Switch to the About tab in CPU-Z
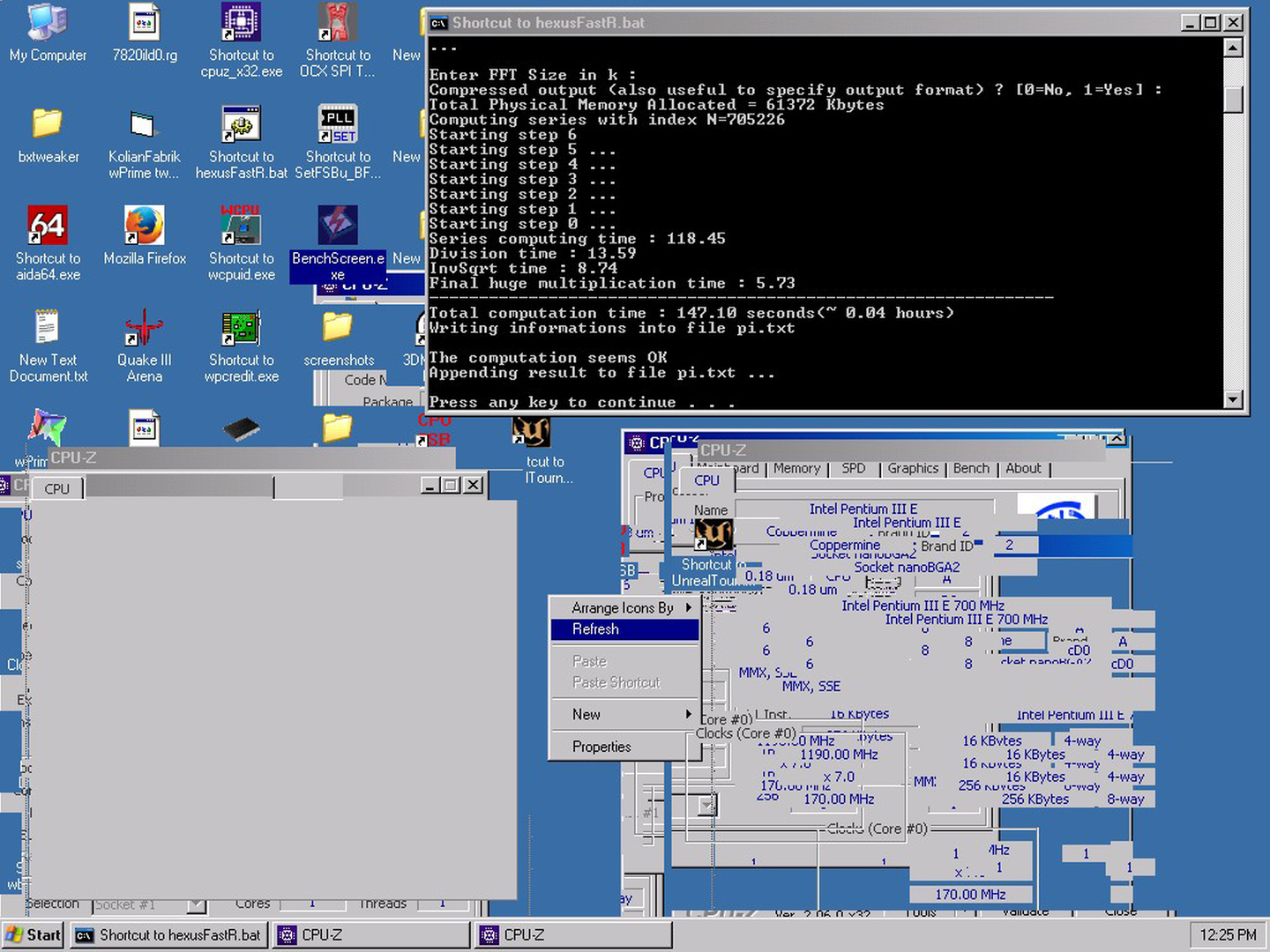This screenshot has height=952, width=1270. click(1023, 469)
